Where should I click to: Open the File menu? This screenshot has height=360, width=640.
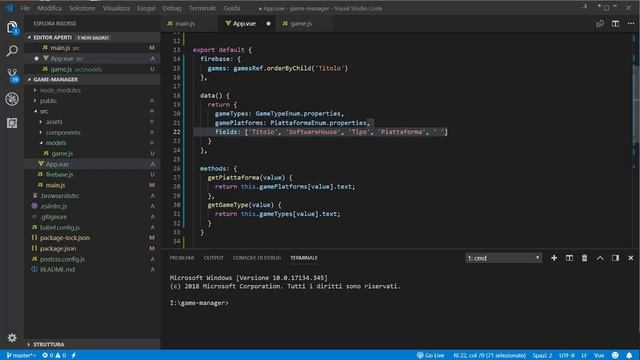pyautogui.click(x=25, y=8)
